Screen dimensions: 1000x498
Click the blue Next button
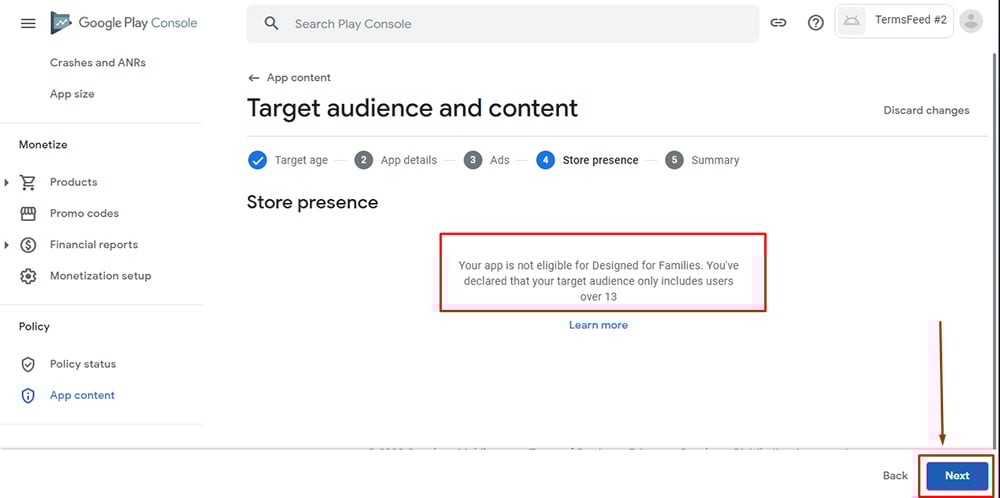coord(957,476)
